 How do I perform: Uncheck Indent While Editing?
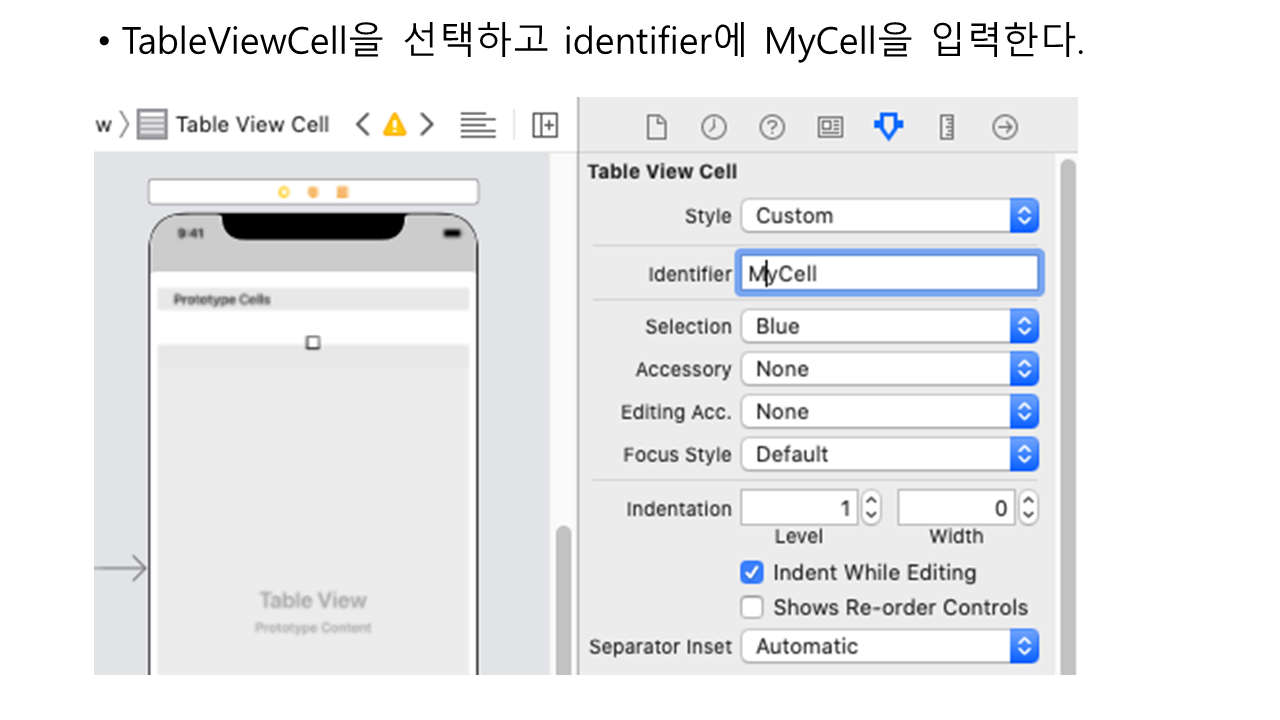(x=752, y=573)
